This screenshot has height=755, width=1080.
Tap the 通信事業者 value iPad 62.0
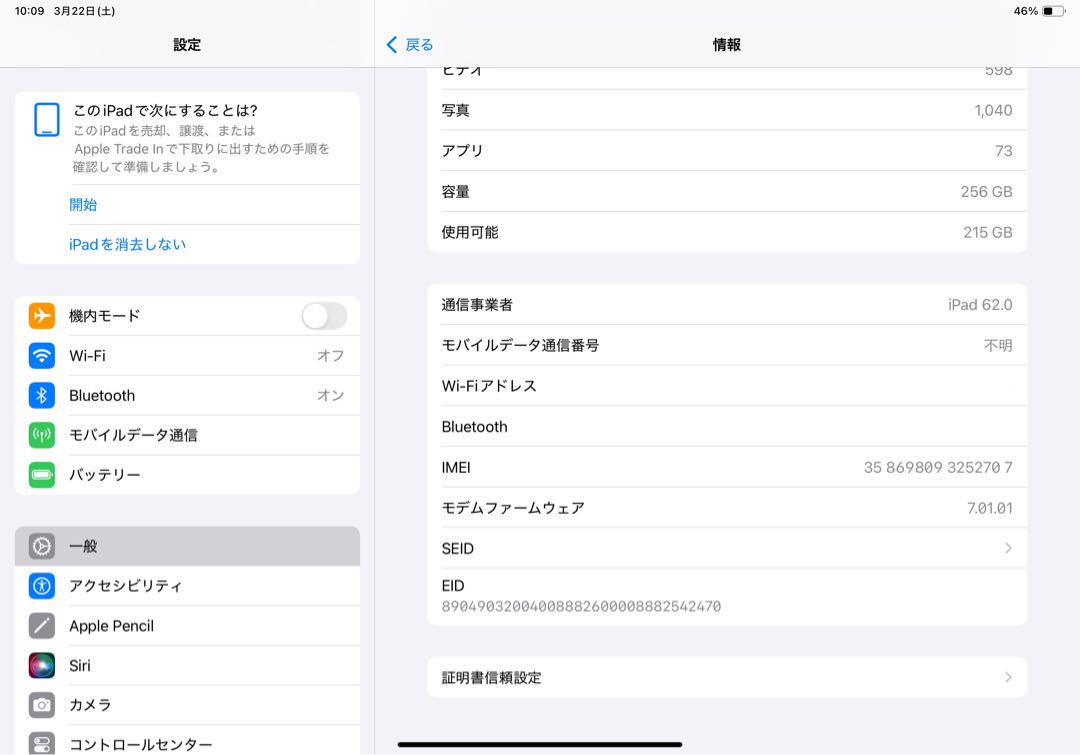point(980,304)
